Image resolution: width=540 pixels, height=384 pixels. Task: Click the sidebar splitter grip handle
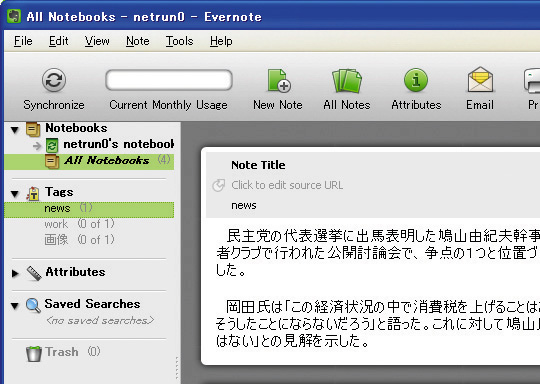[x=177, y=367]
